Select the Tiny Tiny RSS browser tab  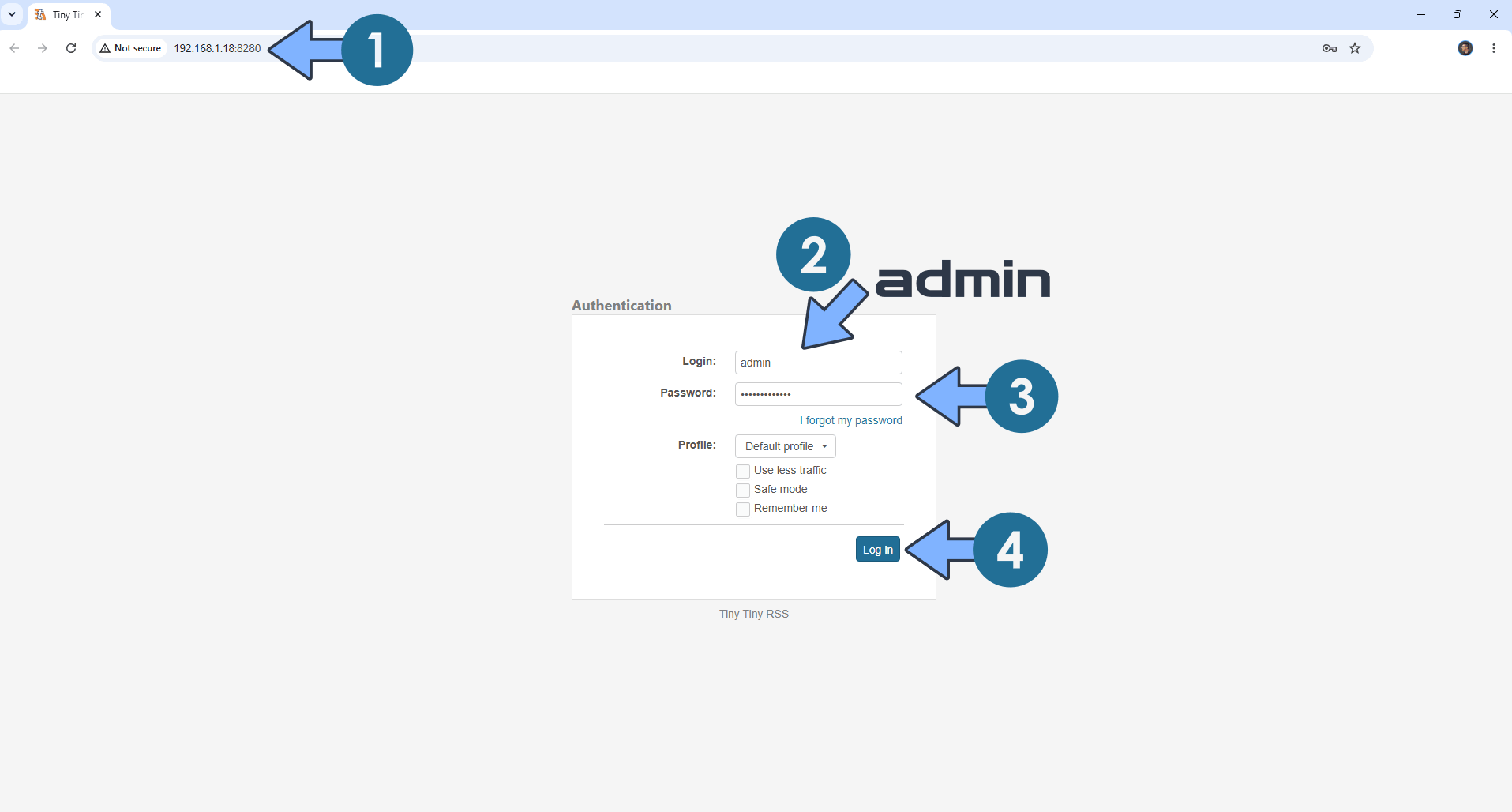(69, 15)
